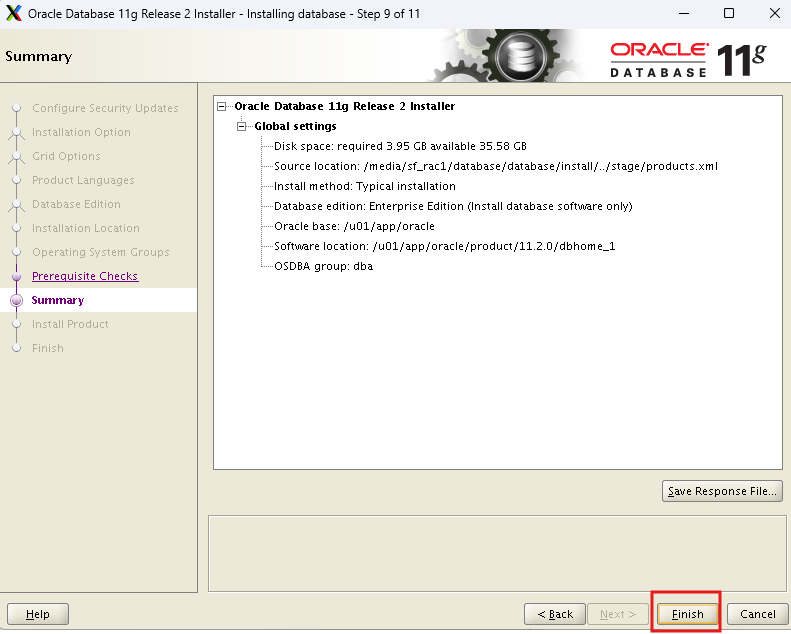Select the Oracle base: /u01/app/oracle row
This screenshot has height=634, width=791.
(x=354, y=226)
